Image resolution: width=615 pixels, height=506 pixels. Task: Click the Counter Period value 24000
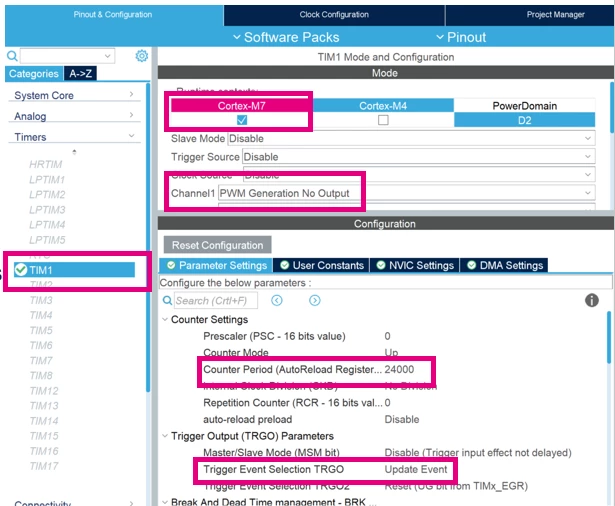point(399,369)
